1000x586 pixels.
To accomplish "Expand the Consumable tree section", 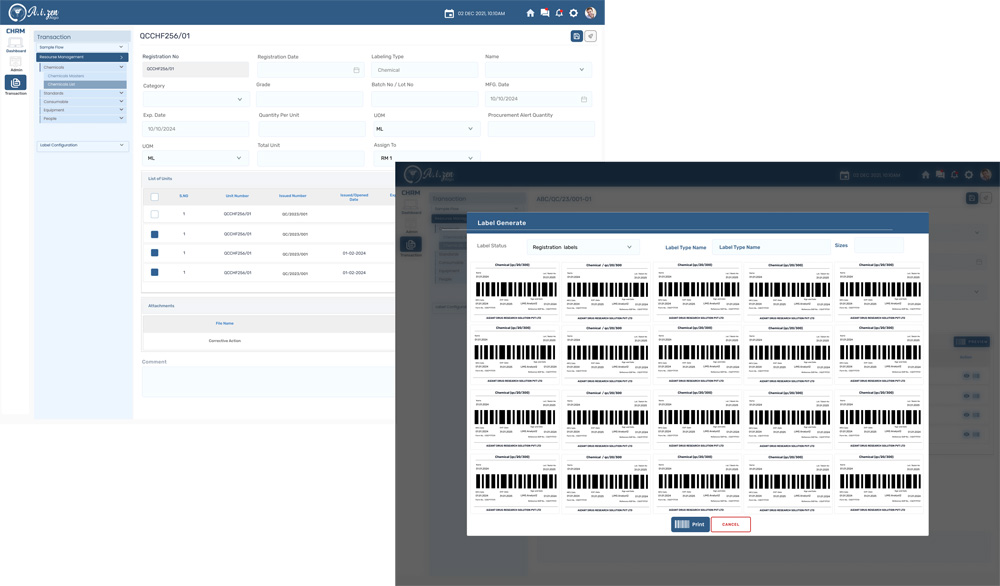I will (x=83, y=101).
